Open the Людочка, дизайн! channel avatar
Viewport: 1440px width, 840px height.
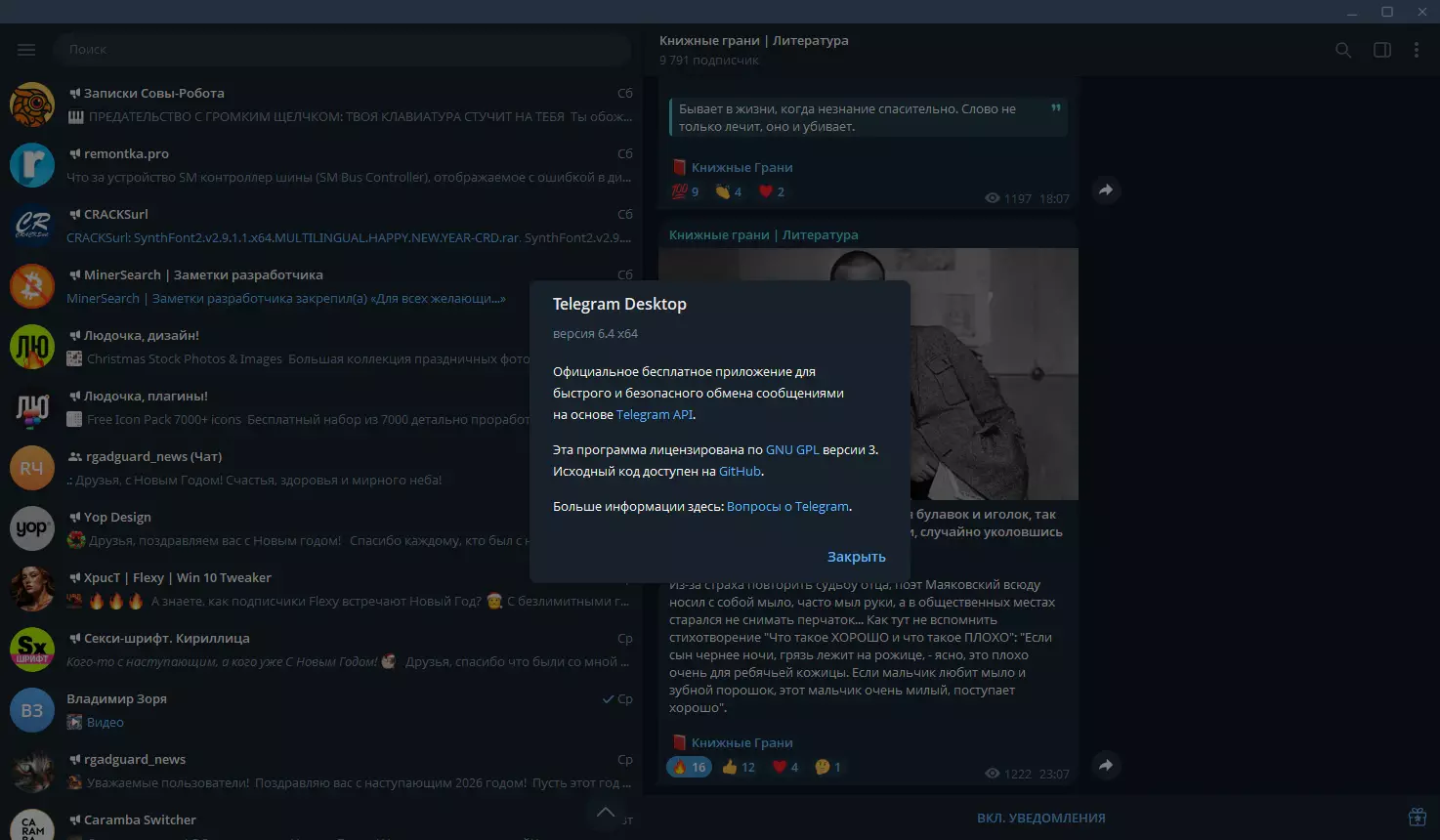(x=31, y=347)
